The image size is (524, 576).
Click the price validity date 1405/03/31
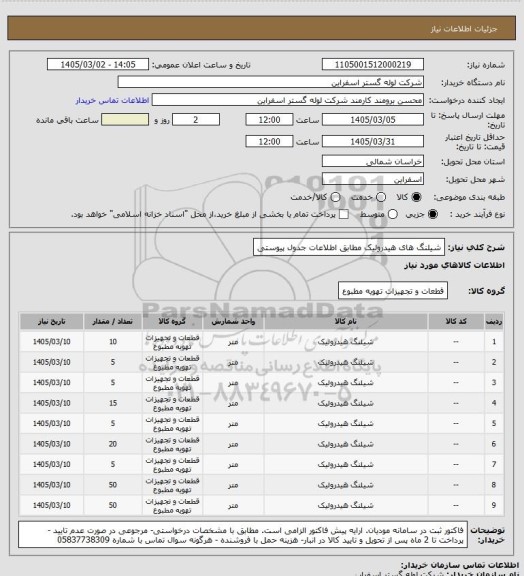click(373, 141)
